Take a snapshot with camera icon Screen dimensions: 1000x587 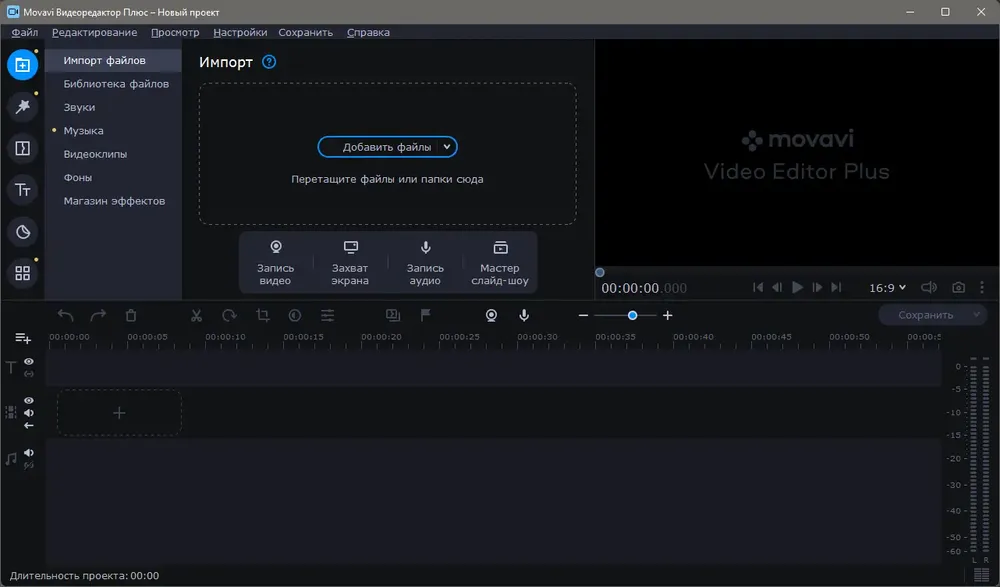(x=958, y=288)
